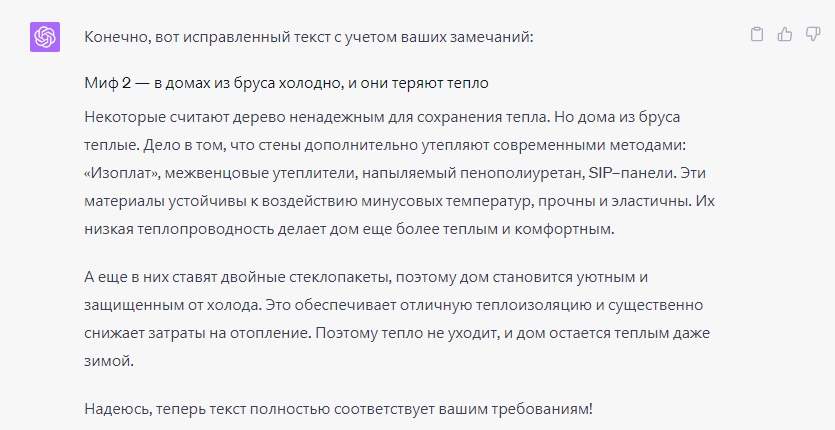Click the word 'зимой.' ending the paragraph
This screenshot has height=430, width=835.
109,361
